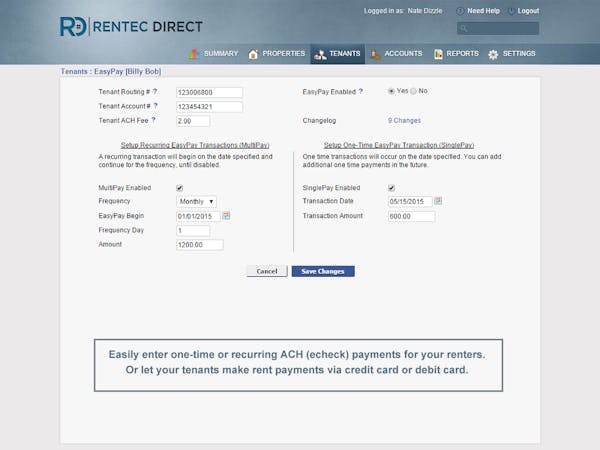
Task: Click the Rentec Direct logo
Action: point(131,26)
